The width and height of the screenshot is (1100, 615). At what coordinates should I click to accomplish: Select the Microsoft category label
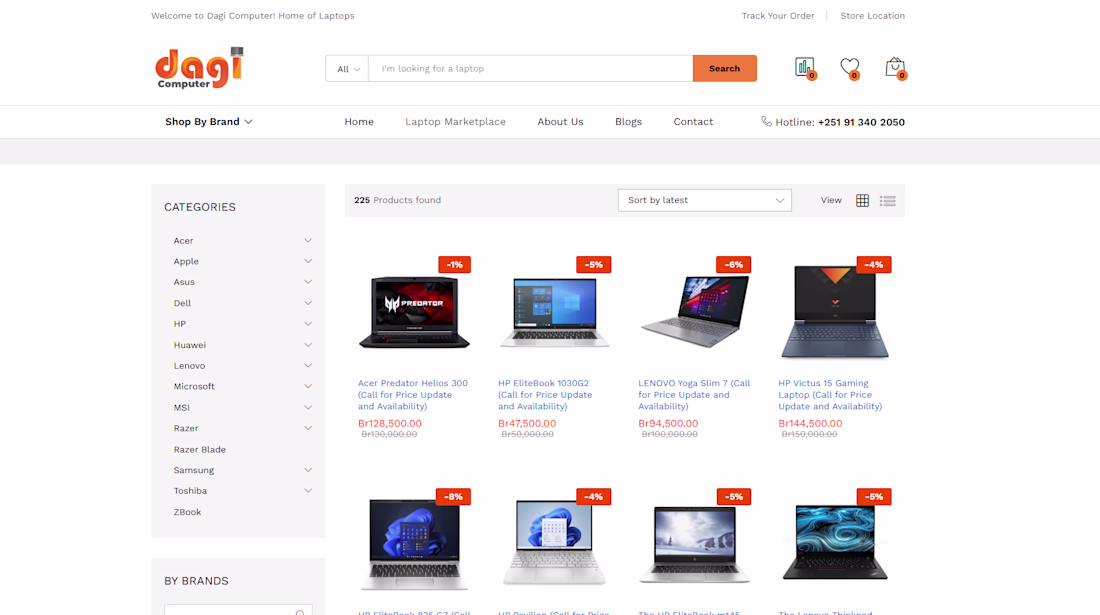194,386
